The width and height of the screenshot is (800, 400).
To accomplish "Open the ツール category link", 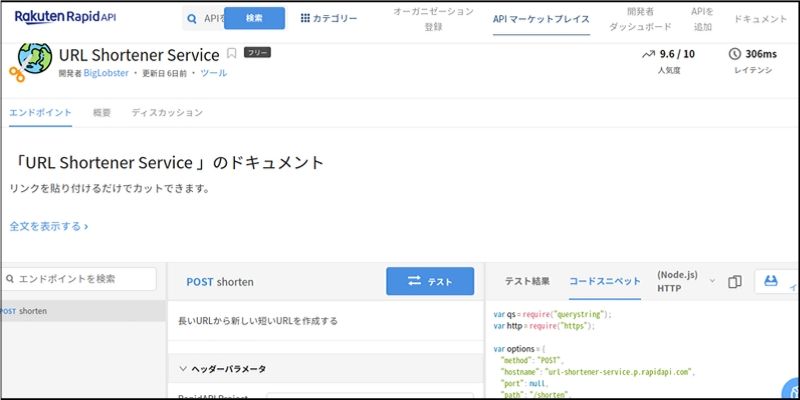I will coord(213,73).
